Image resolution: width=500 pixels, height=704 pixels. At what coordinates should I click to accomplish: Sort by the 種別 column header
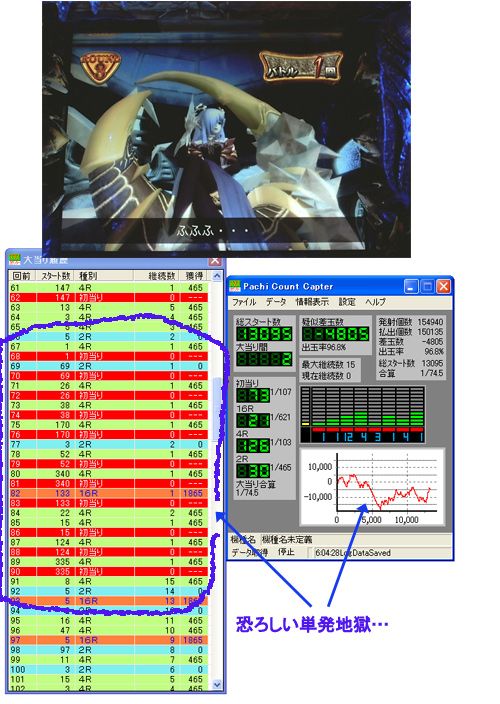pos(105,276)
